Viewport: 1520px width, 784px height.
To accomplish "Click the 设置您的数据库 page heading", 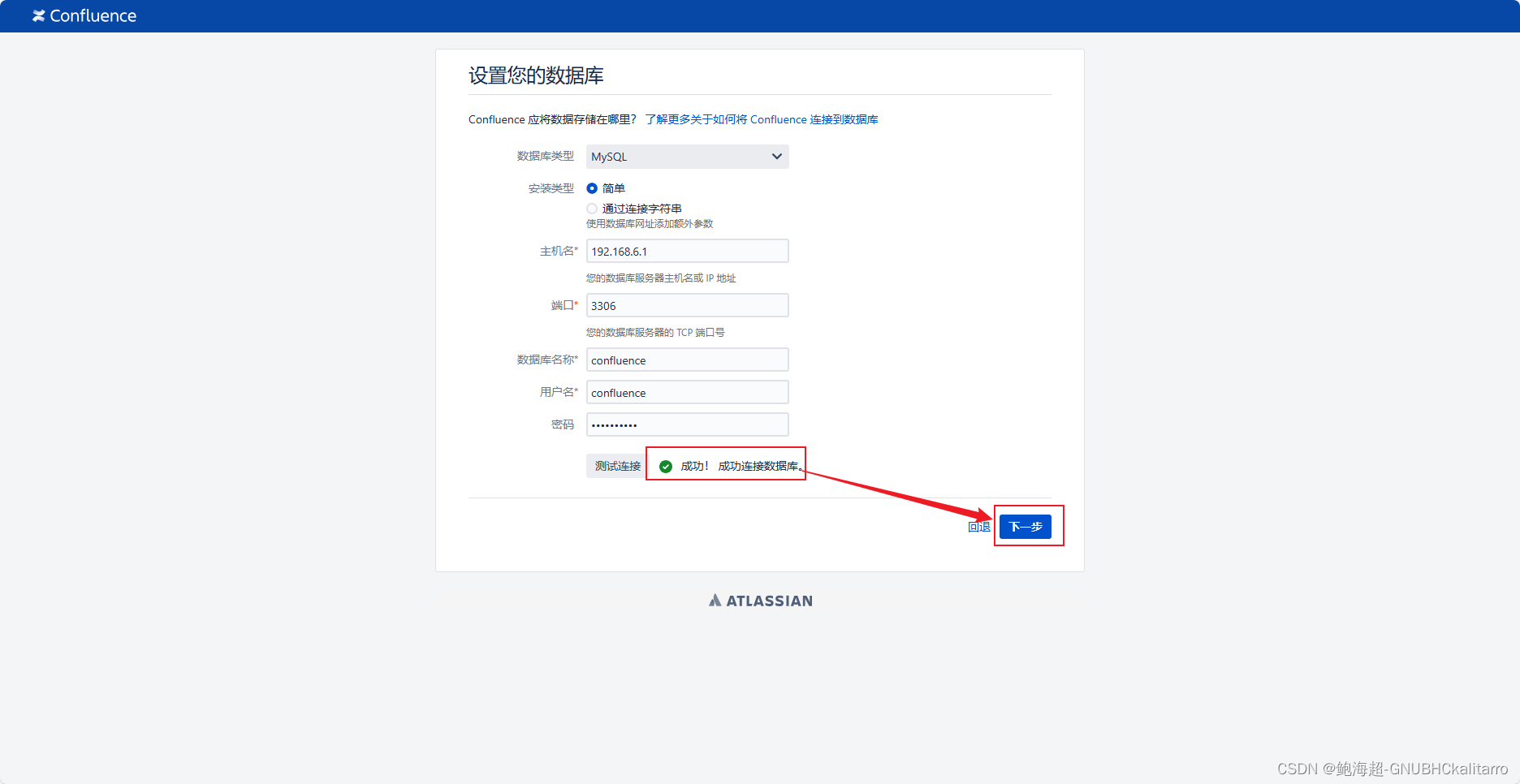I will coord(536,75).
